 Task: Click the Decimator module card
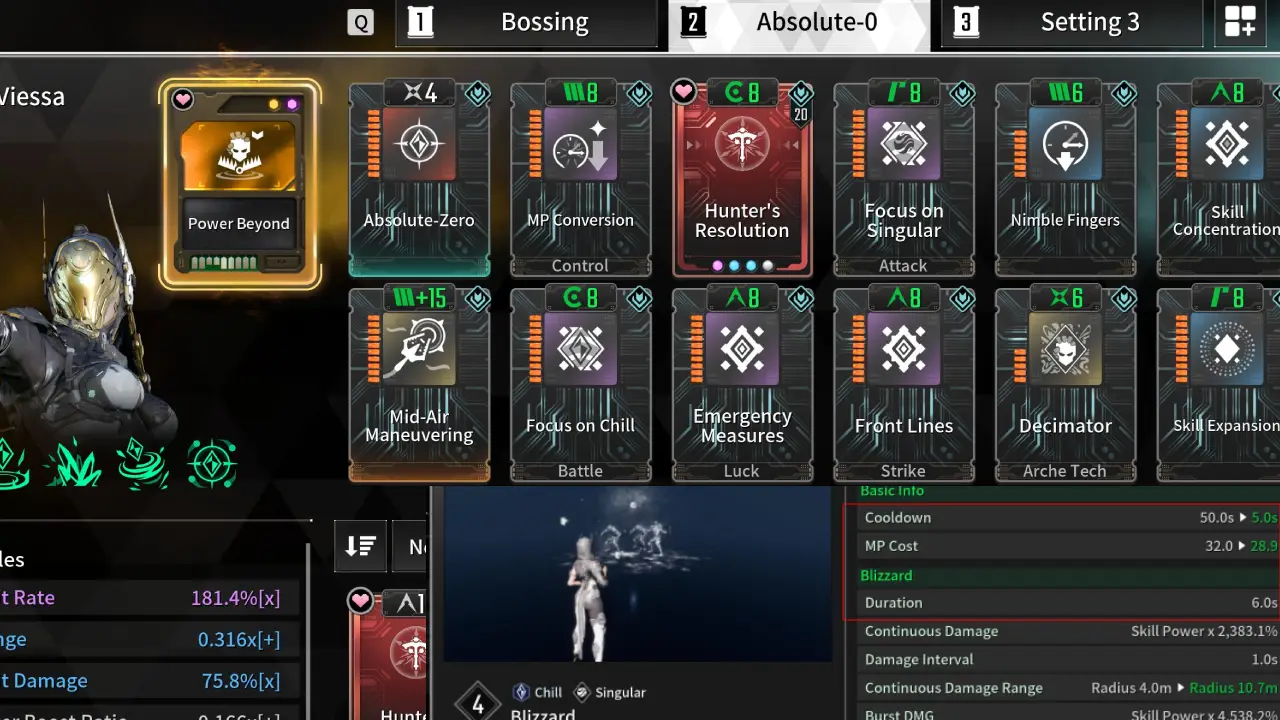pos(1065,385)
